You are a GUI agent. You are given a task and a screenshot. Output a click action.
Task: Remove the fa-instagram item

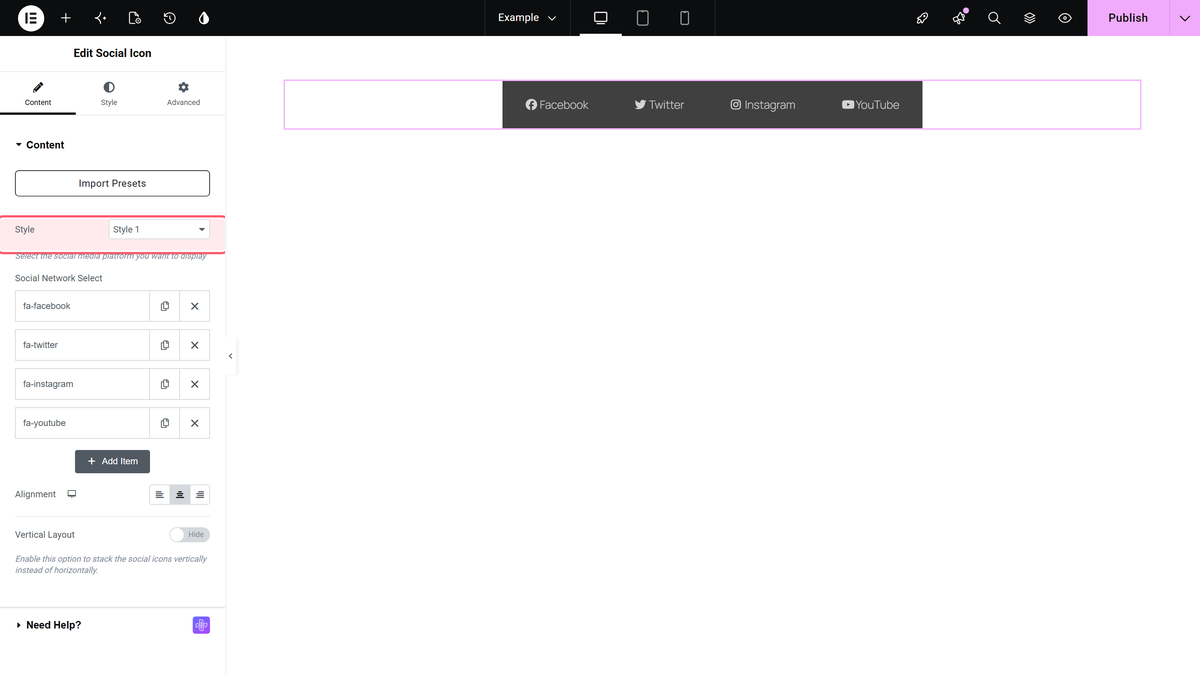pyautogui.click(x=195, y=384)
